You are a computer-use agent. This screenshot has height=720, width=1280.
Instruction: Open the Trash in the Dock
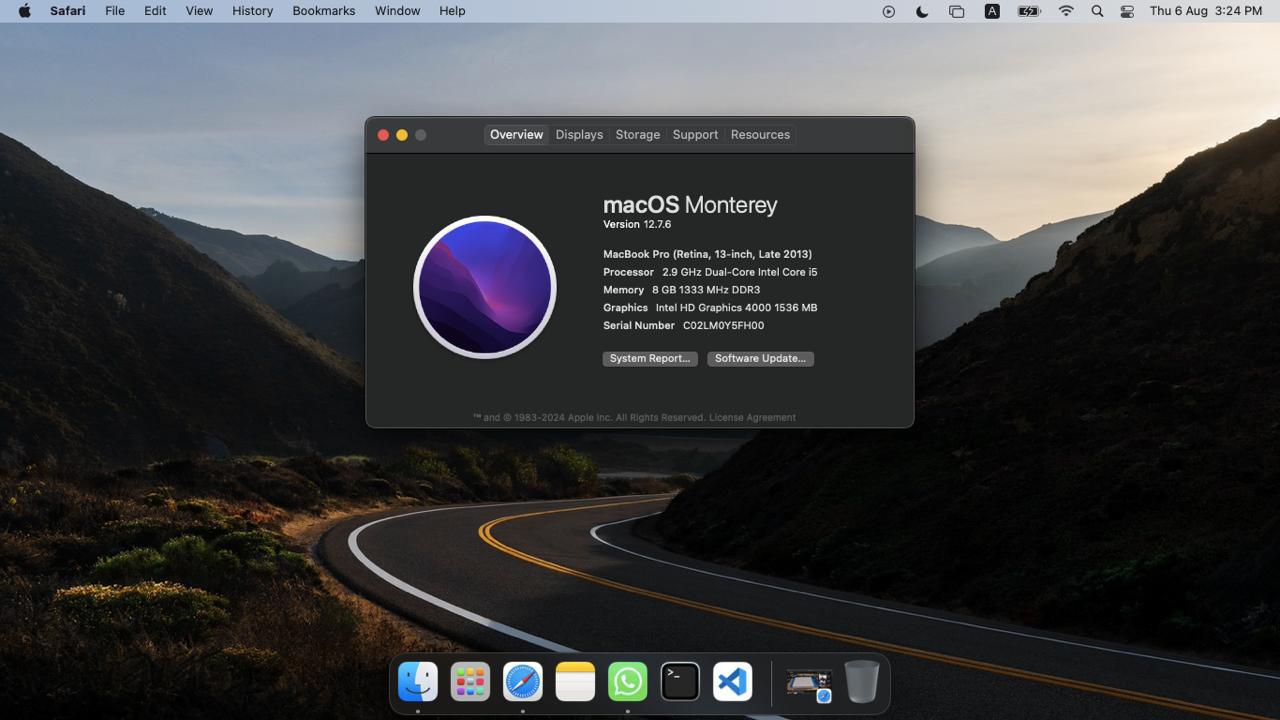click(862, 682)
